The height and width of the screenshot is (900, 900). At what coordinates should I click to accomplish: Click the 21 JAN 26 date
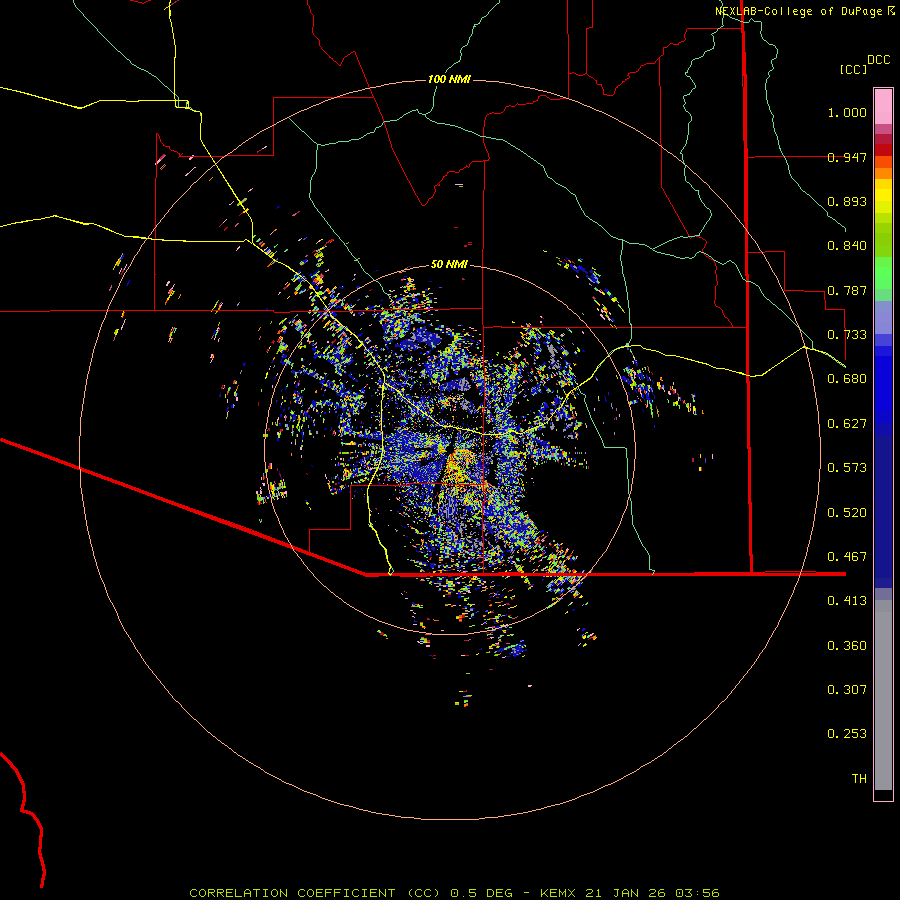[x=626, y=893]
